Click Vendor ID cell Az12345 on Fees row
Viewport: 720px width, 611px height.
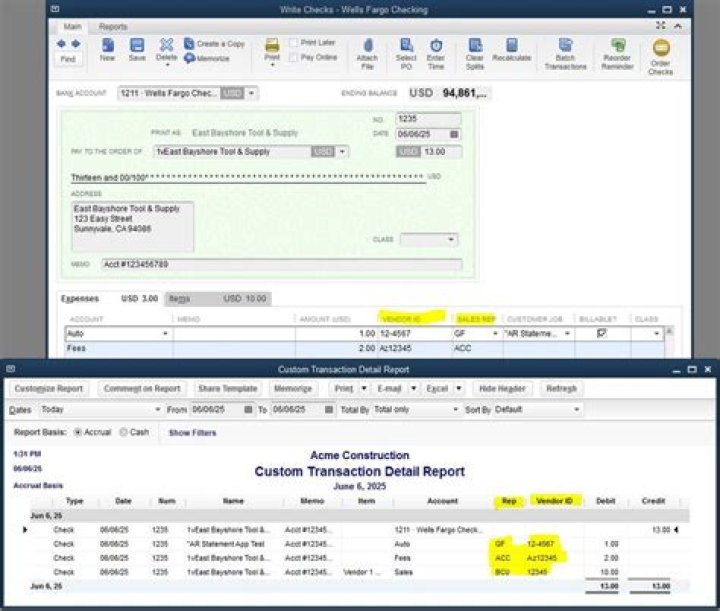415,348
